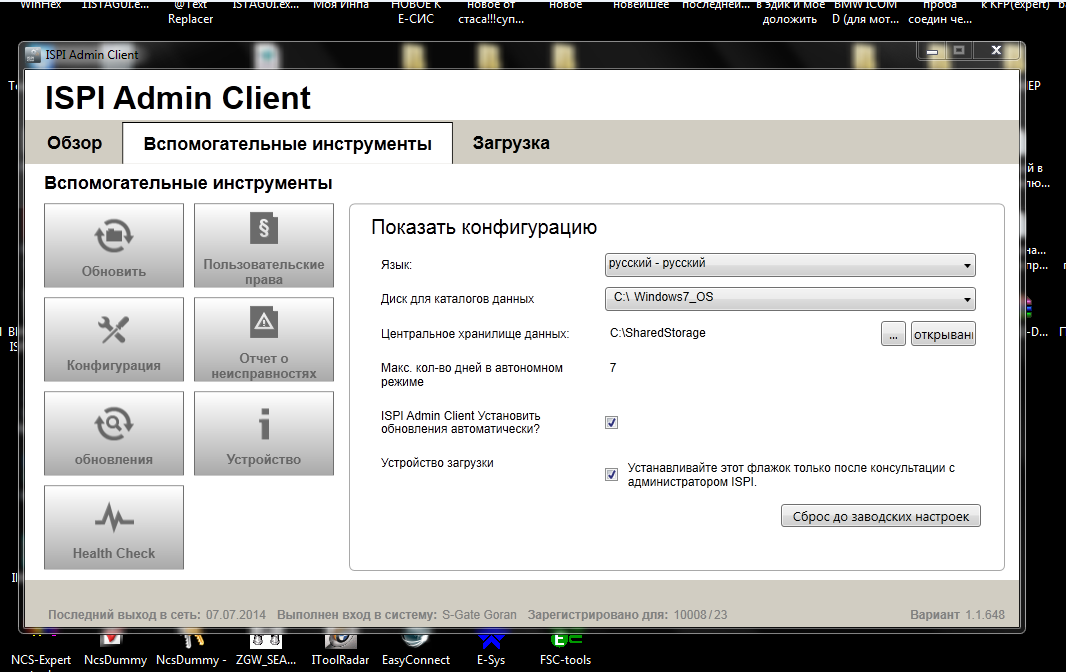Click the Показать конфигурацию heading
This screenshot has width=1066, height=672.
pos(484,227)
